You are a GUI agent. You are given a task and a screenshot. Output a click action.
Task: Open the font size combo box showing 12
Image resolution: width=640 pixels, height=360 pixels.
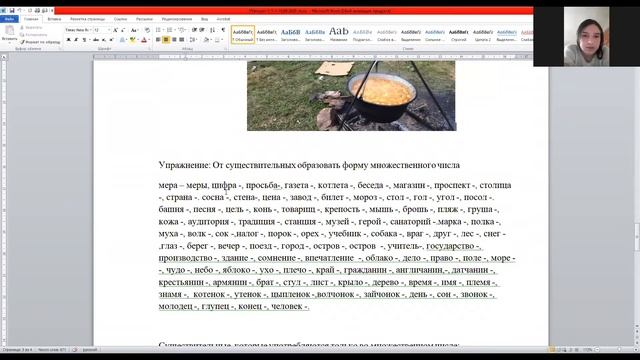[102, 30]
